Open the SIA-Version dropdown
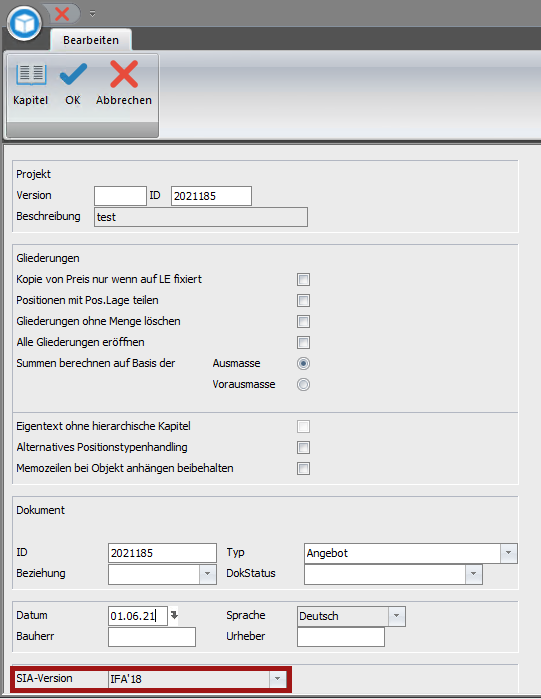Image resolution: width=541 pixels, height=699 pixels. point(278,678)
